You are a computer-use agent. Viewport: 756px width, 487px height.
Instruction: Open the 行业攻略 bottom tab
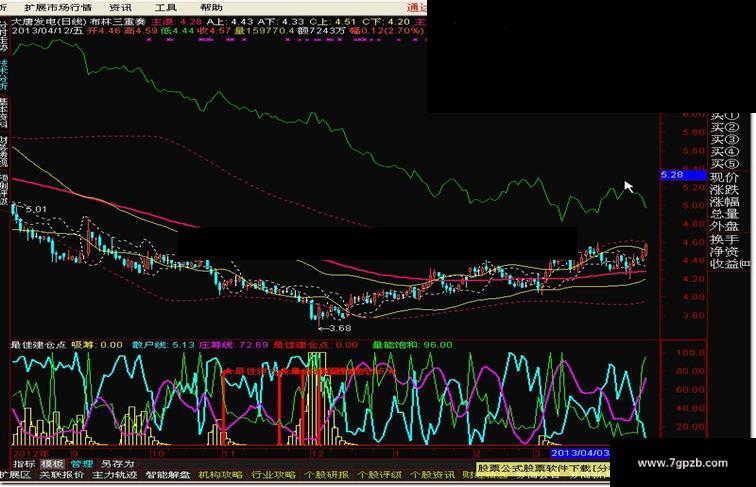273,475
